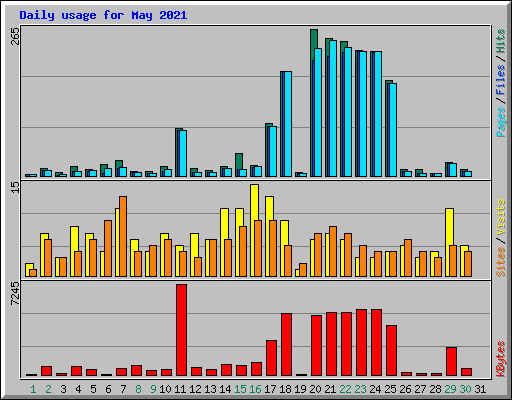Click day 4 on the date axis
This screenshot has width=512, height=400.
pos(78,389)
